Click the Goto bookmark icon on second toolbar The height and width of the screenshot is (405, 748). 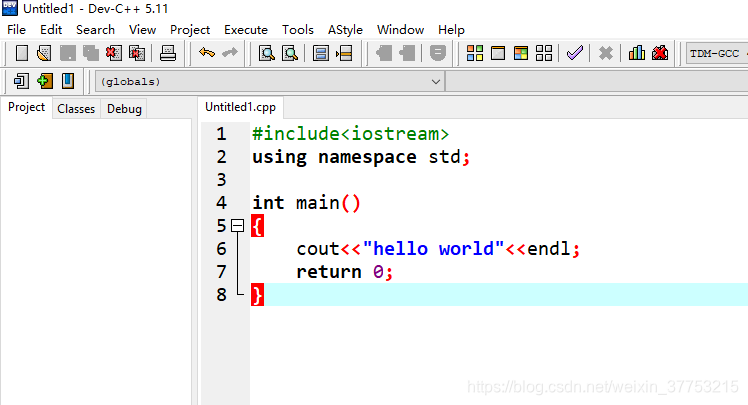point(68,81)
